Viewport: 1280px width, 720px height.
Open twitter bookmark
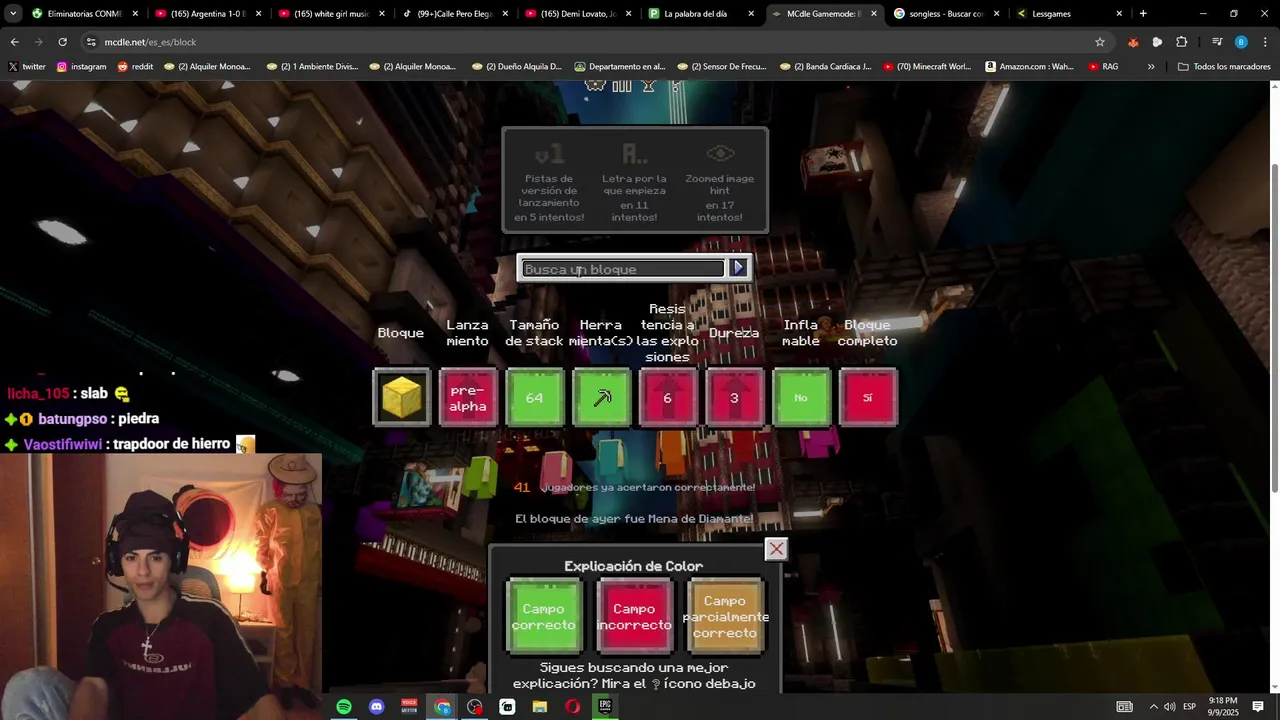click(x=27, y=66)
